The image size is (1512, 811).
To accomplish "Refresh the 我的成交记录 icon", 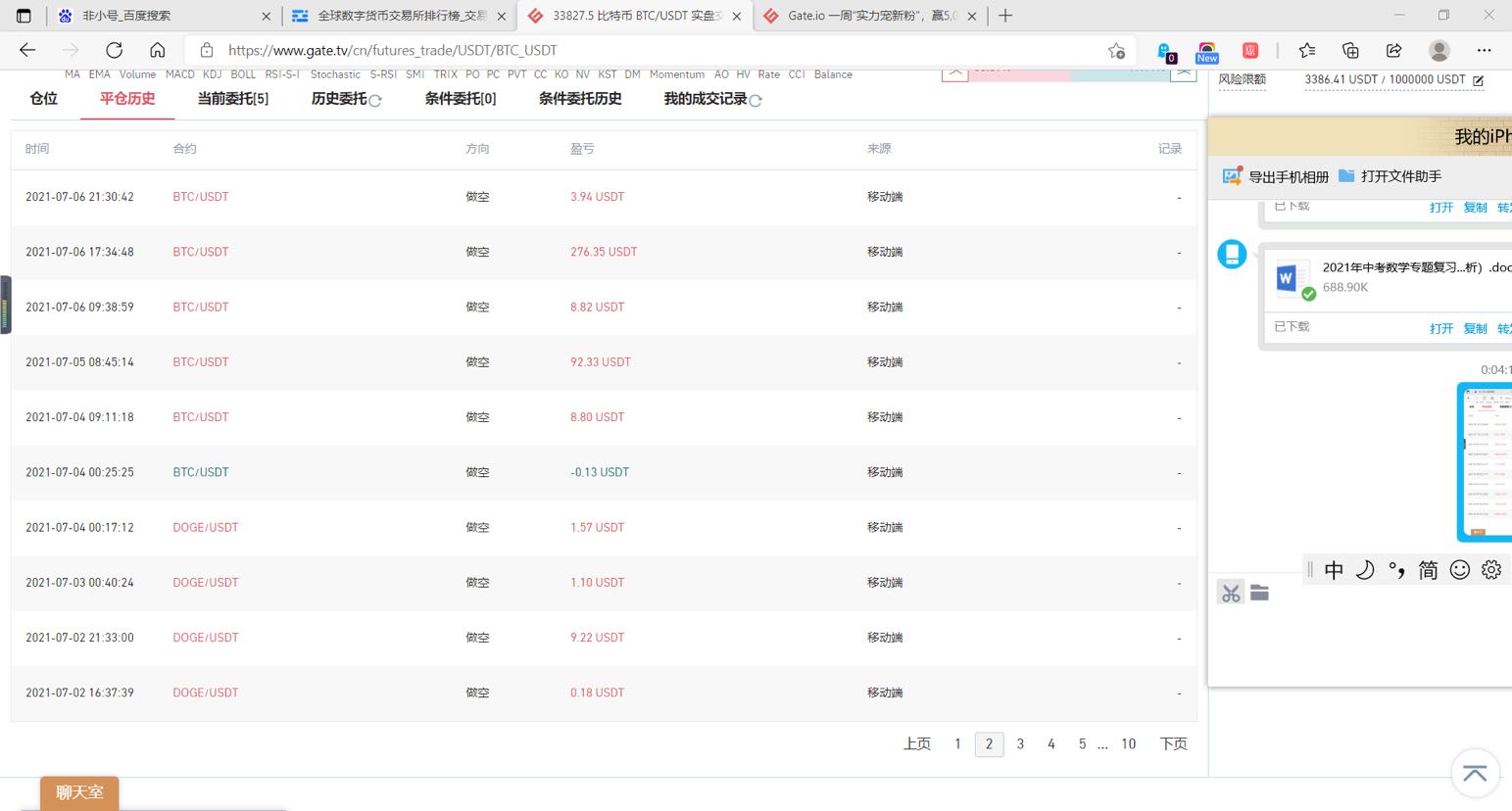I will point(756,100).
